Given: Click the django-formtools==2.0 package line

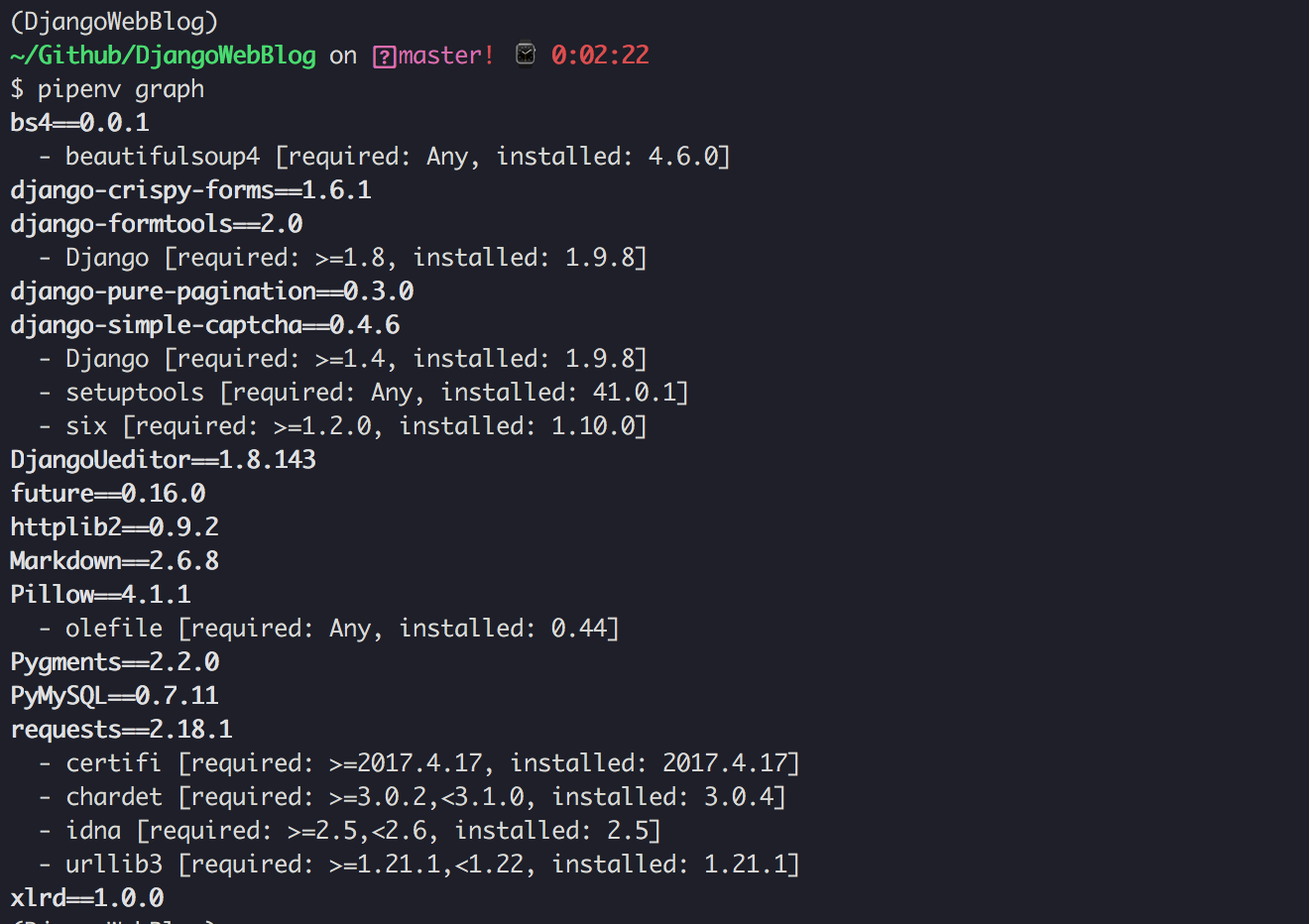Looking at the screenshot, I should (157, 224).
